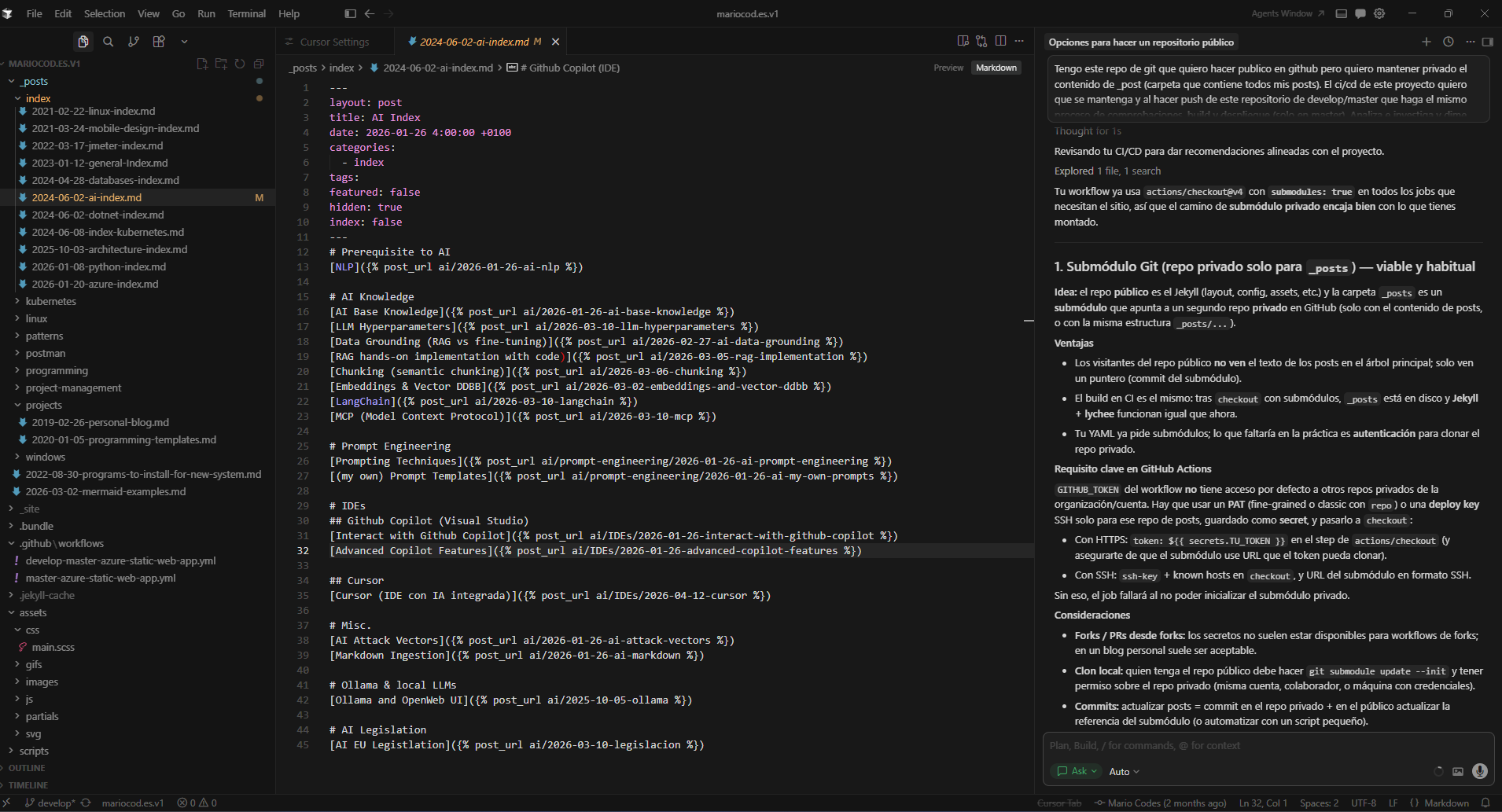Open the Search view icon
The width and height of the screenshot is (1502, 812).
coord(109,42)
